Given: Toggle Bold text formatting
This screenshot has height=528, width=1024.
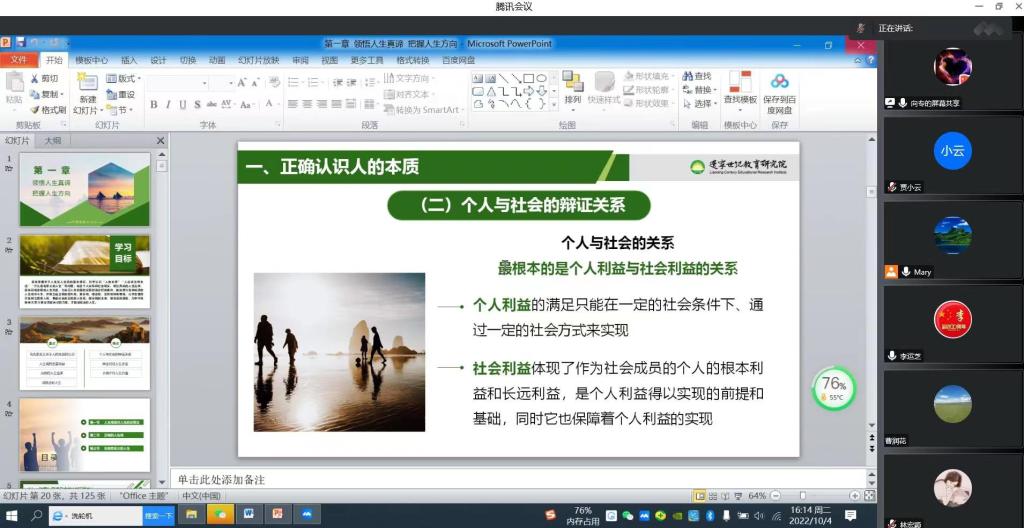Looking at the screenshot, I should click(x=154, y=105).
